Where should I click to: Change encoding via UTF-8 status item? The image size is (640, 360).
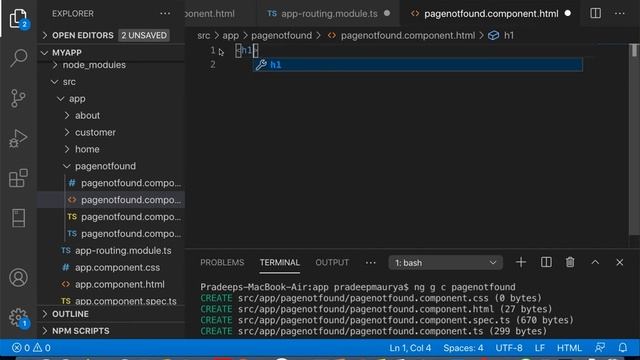(509, 348)
